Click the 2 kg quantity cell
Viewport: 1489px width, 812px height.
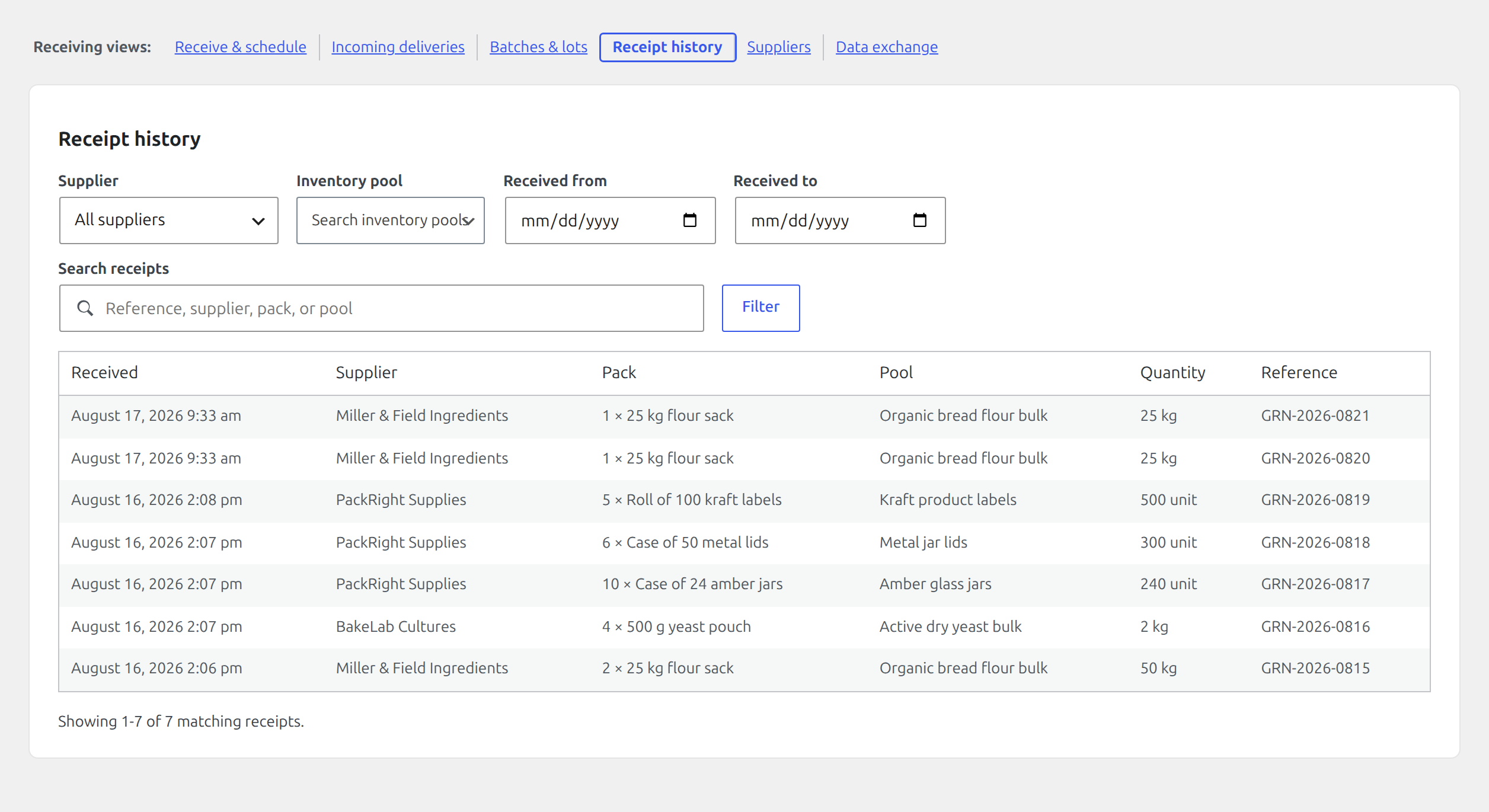pos(1154,626)
